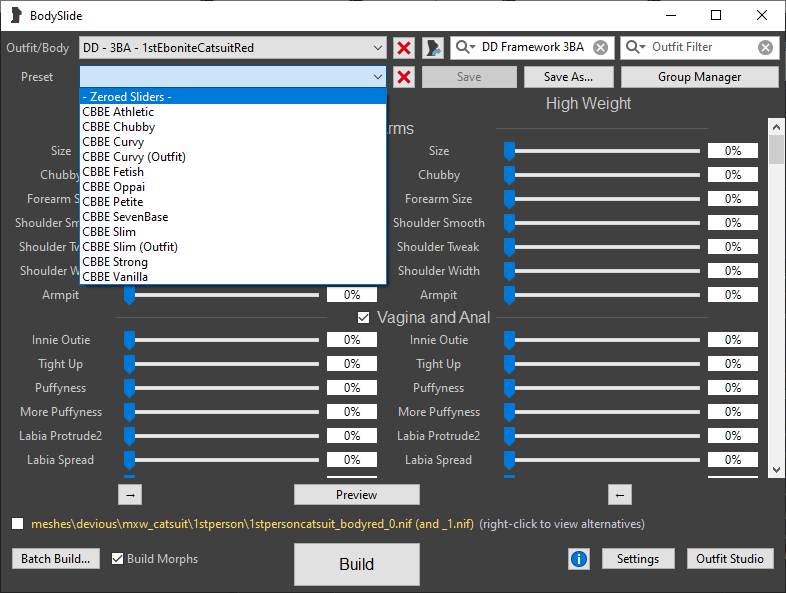
Task: Click the large Build button
Action: [x=356, y=564]
